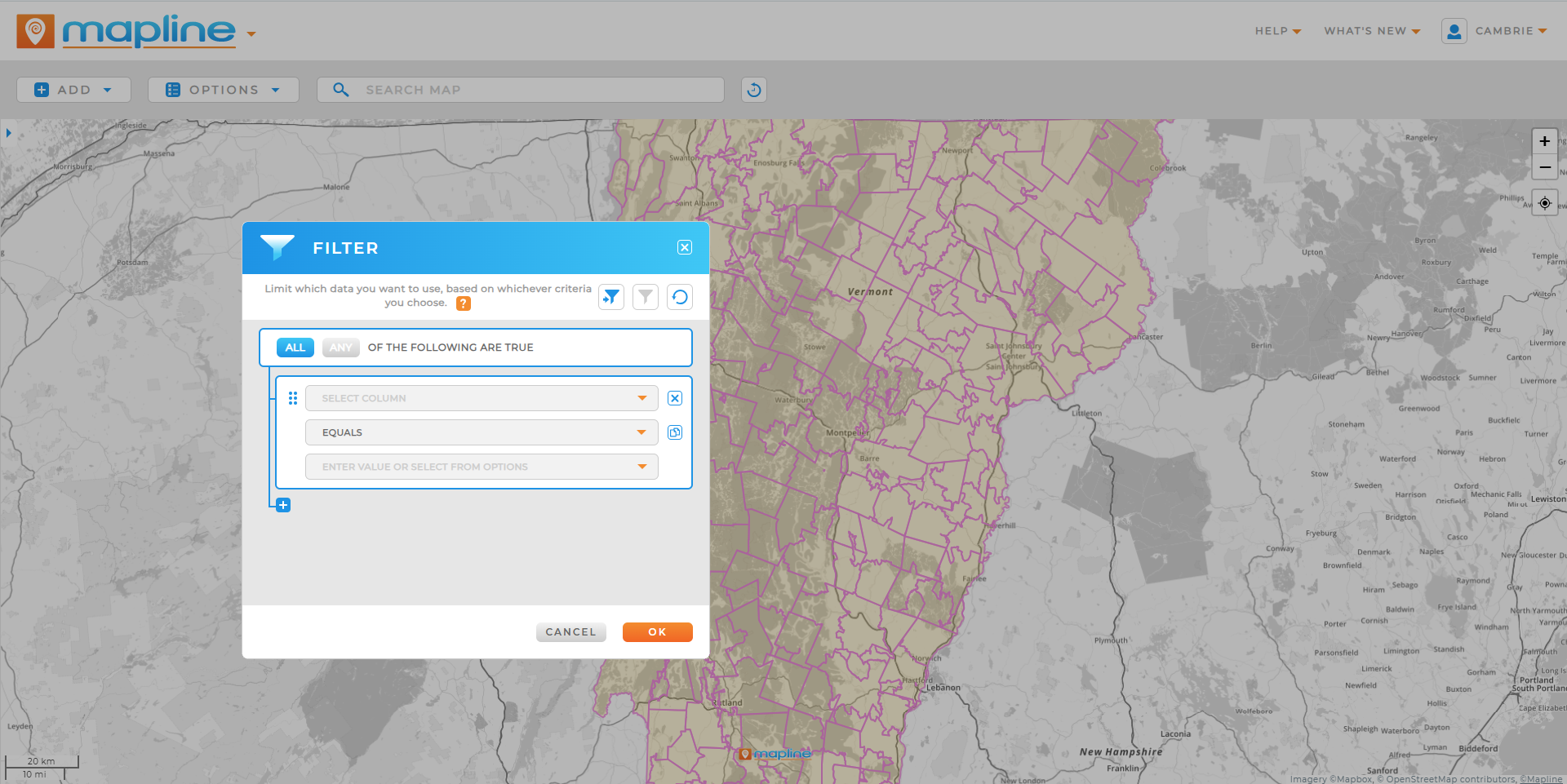Screen dimensions: 1567x784
Task: Remove the filter rule with the X icon
Action: 675,398
